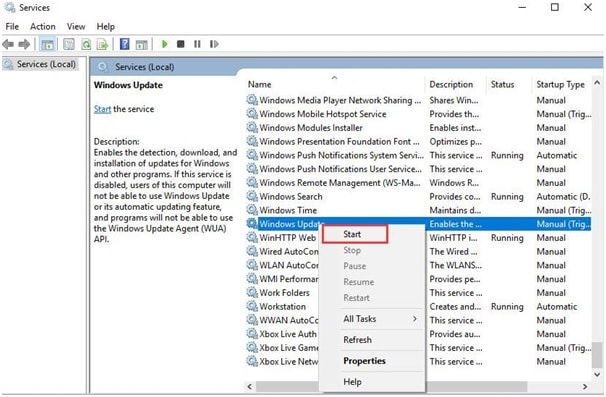Viewport: 606px width, 397px height.
Task: Click the green Start Service toolbar icon
Action: (x=165, y=44)
